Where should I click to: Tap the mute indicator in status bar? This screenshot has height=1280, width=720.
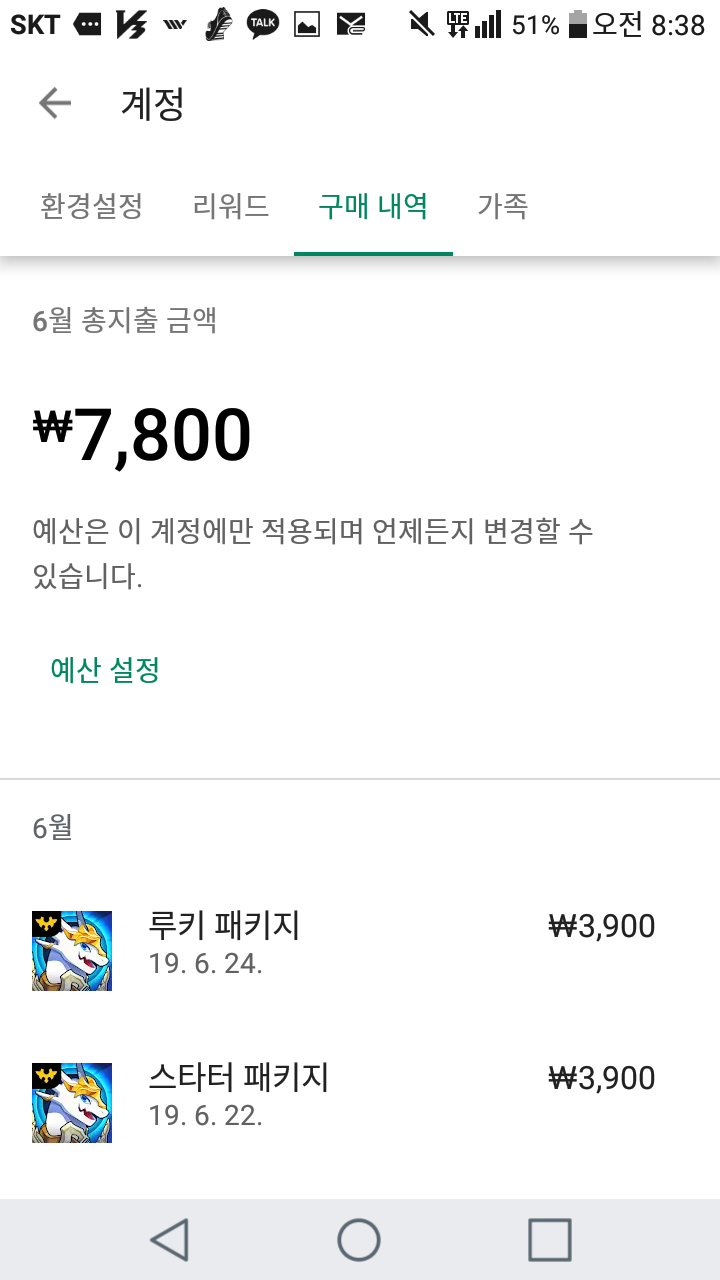click(421, 24)
